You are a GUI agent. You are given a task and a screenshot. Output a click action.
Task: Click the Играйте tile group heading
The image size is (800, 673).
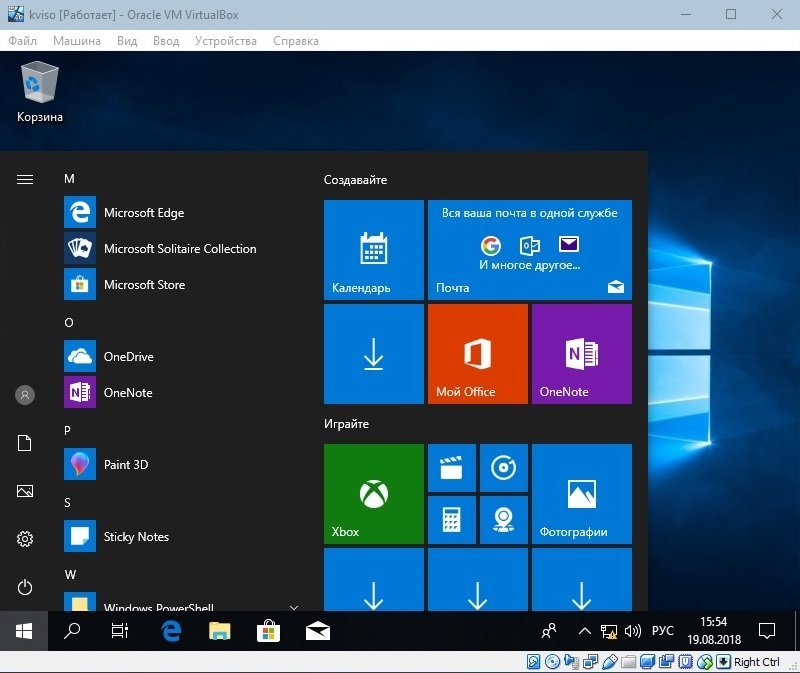point(346,423)
